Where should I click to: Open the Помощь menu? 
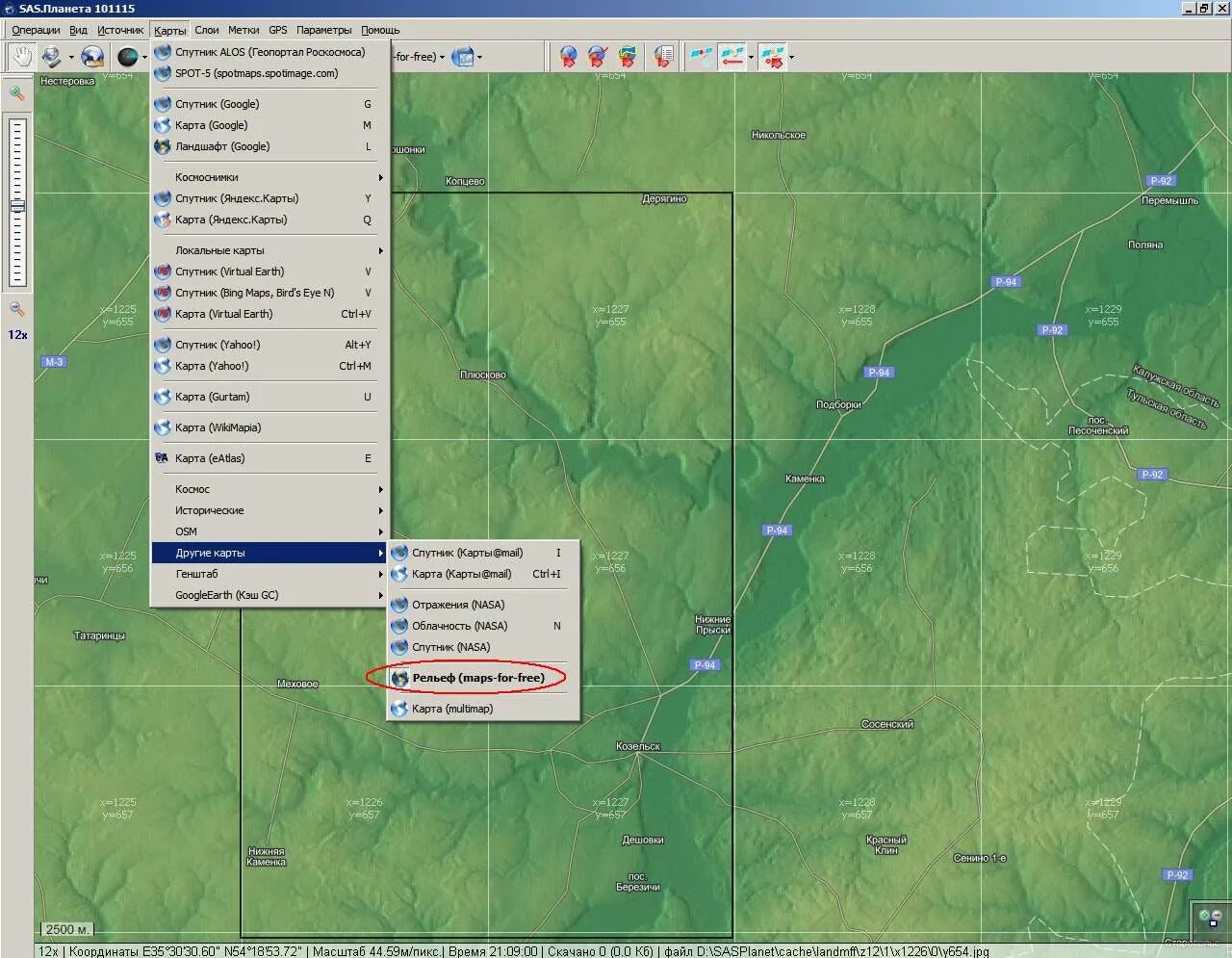[380, 30]
